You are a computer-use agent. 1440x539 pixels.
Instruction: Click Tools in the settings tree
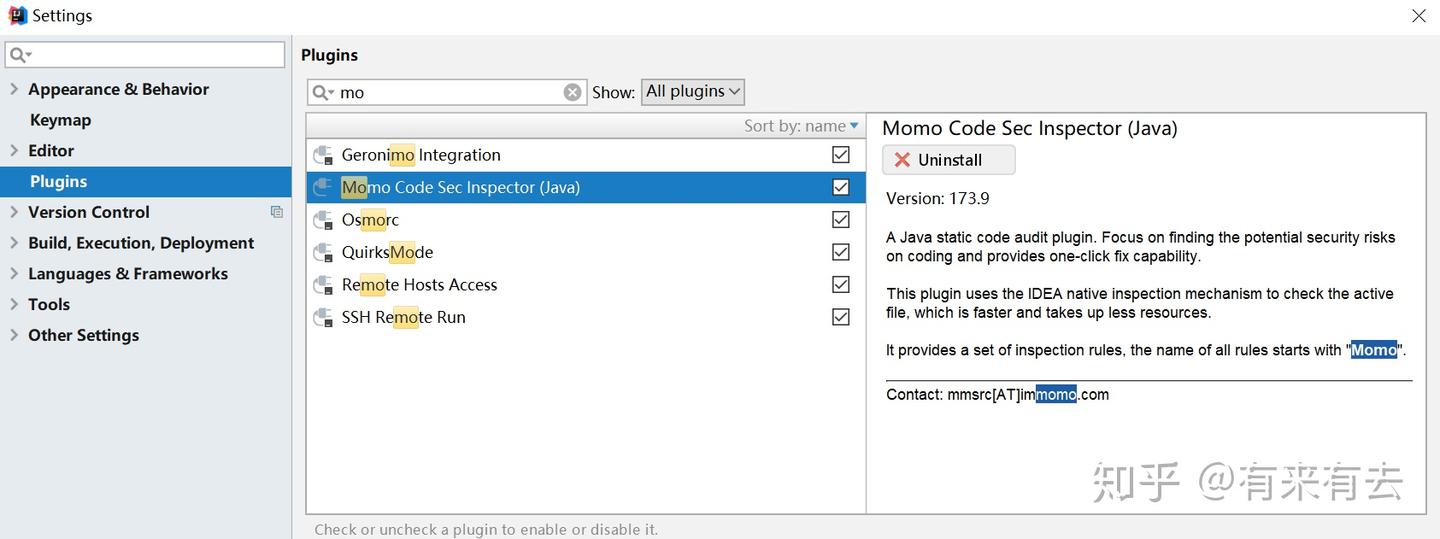49,304
